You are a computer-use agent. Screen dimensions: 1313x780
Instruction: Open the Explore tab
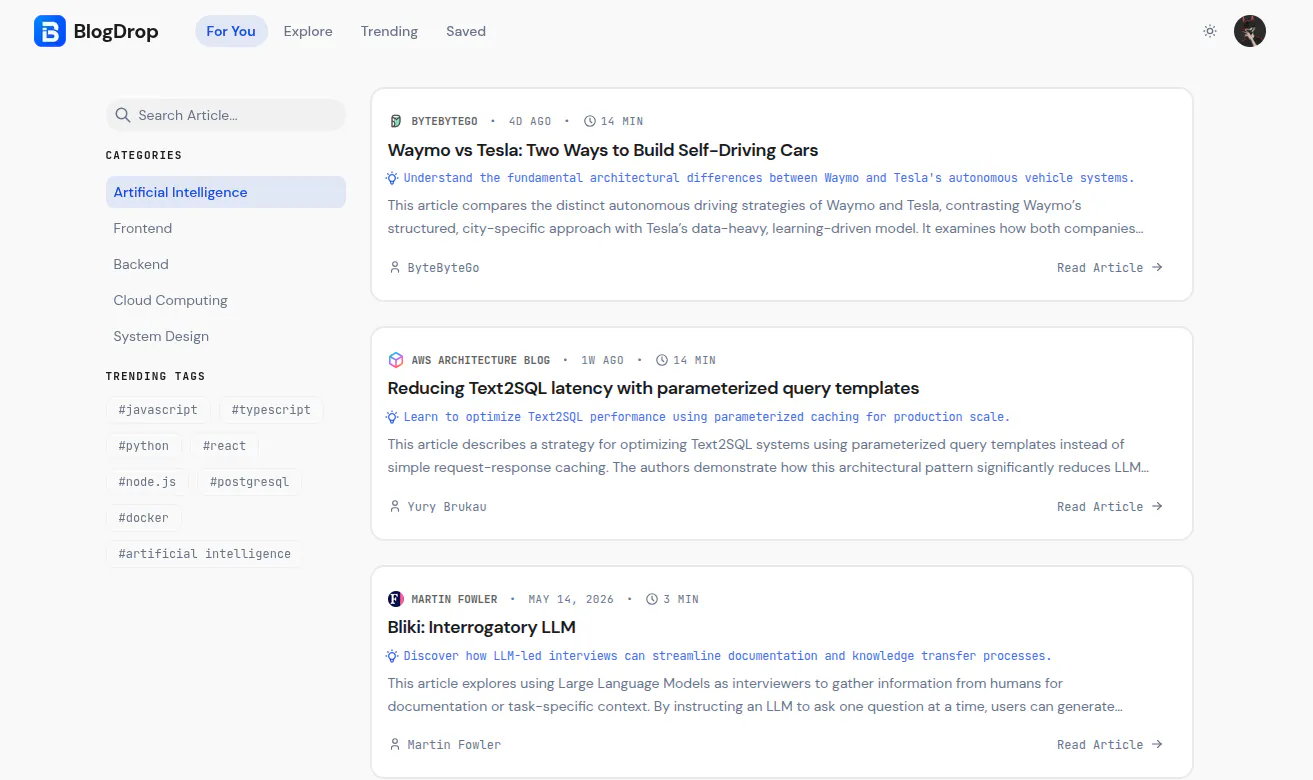point(308,31)
